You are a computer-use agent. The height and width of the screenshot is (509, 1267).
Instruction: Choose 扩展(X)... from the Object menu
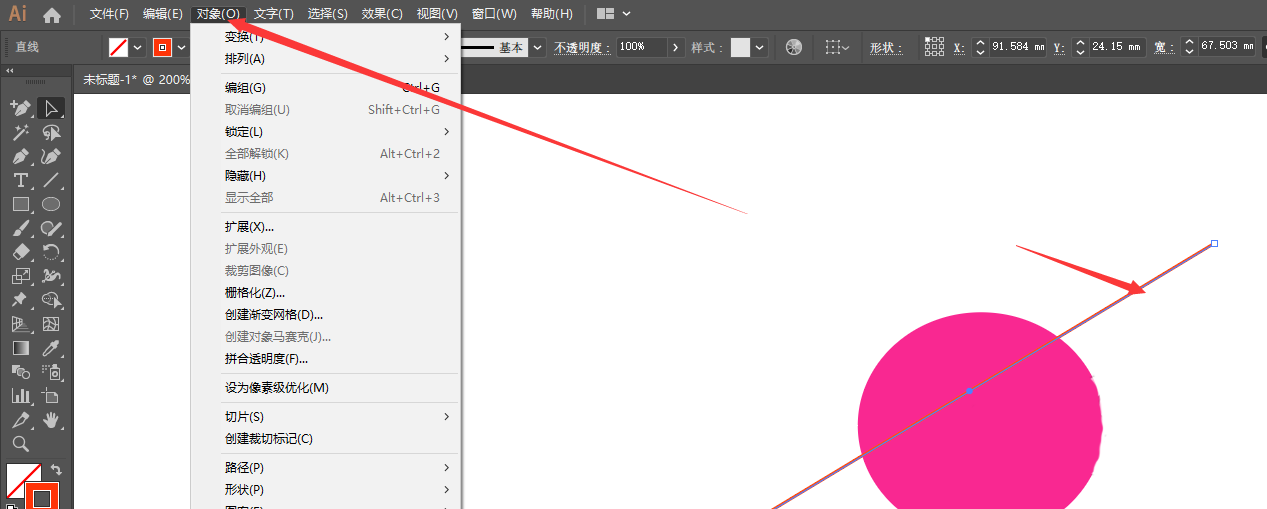tap(249, 227)
